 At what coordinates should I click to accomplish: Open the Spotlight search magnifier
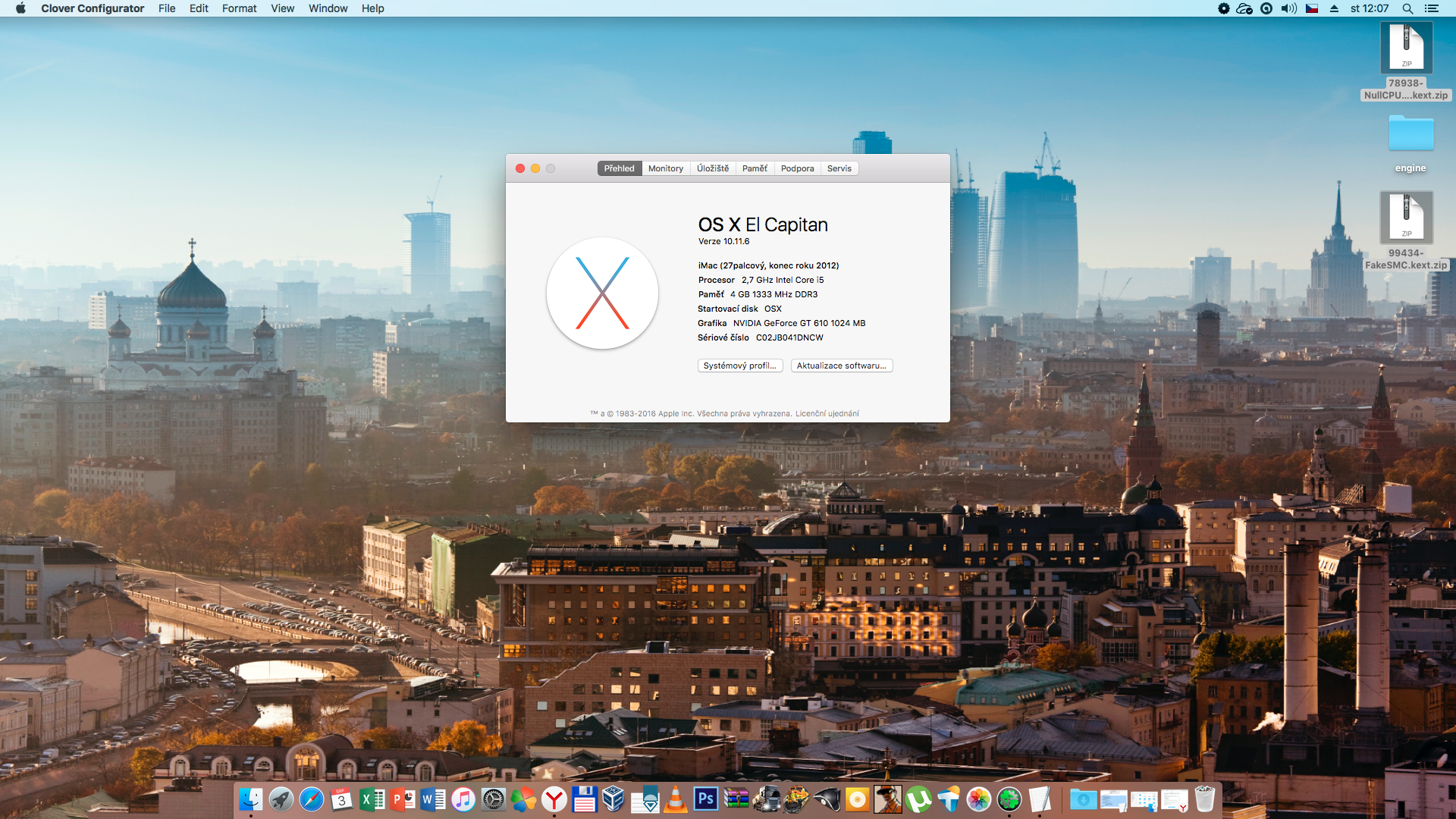point(1407,8)
